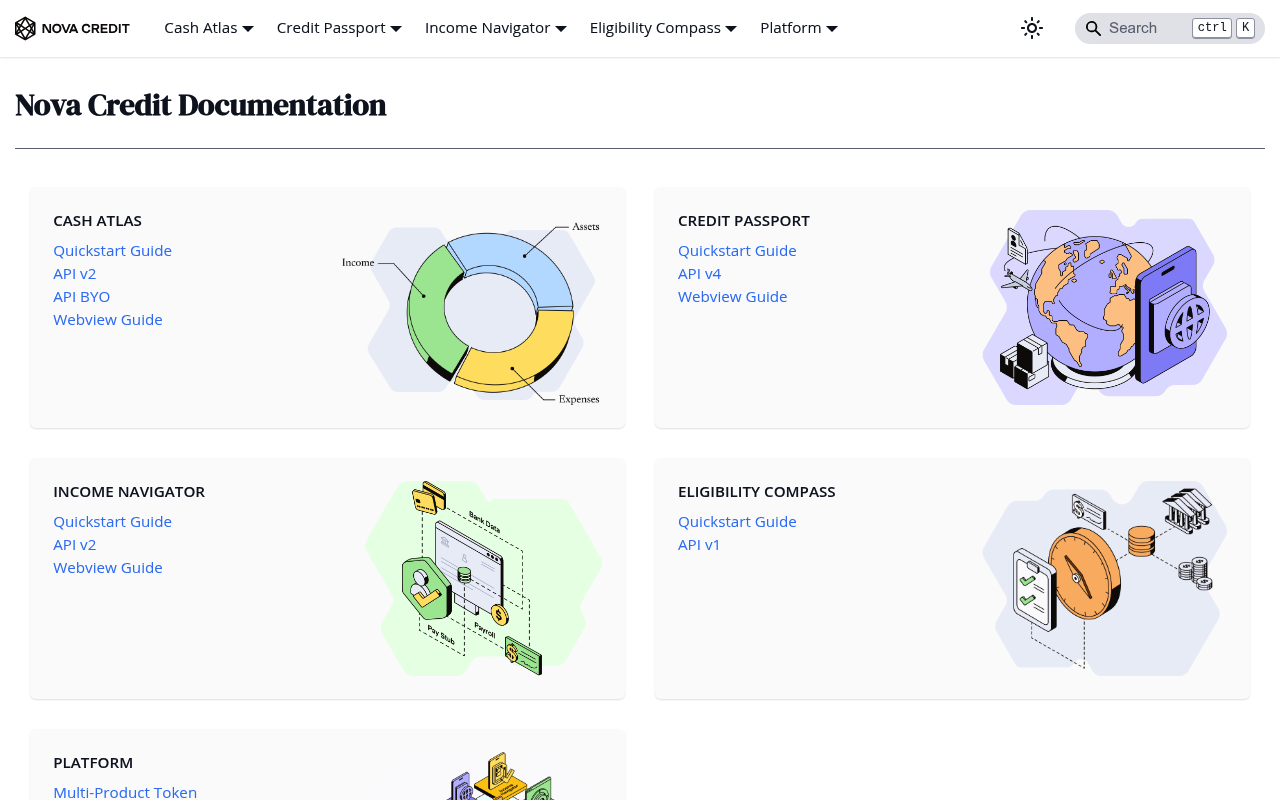Expand the Credit Passport dropdown menu
This screenshot has height=800, width=1280.
coord(339,28)
